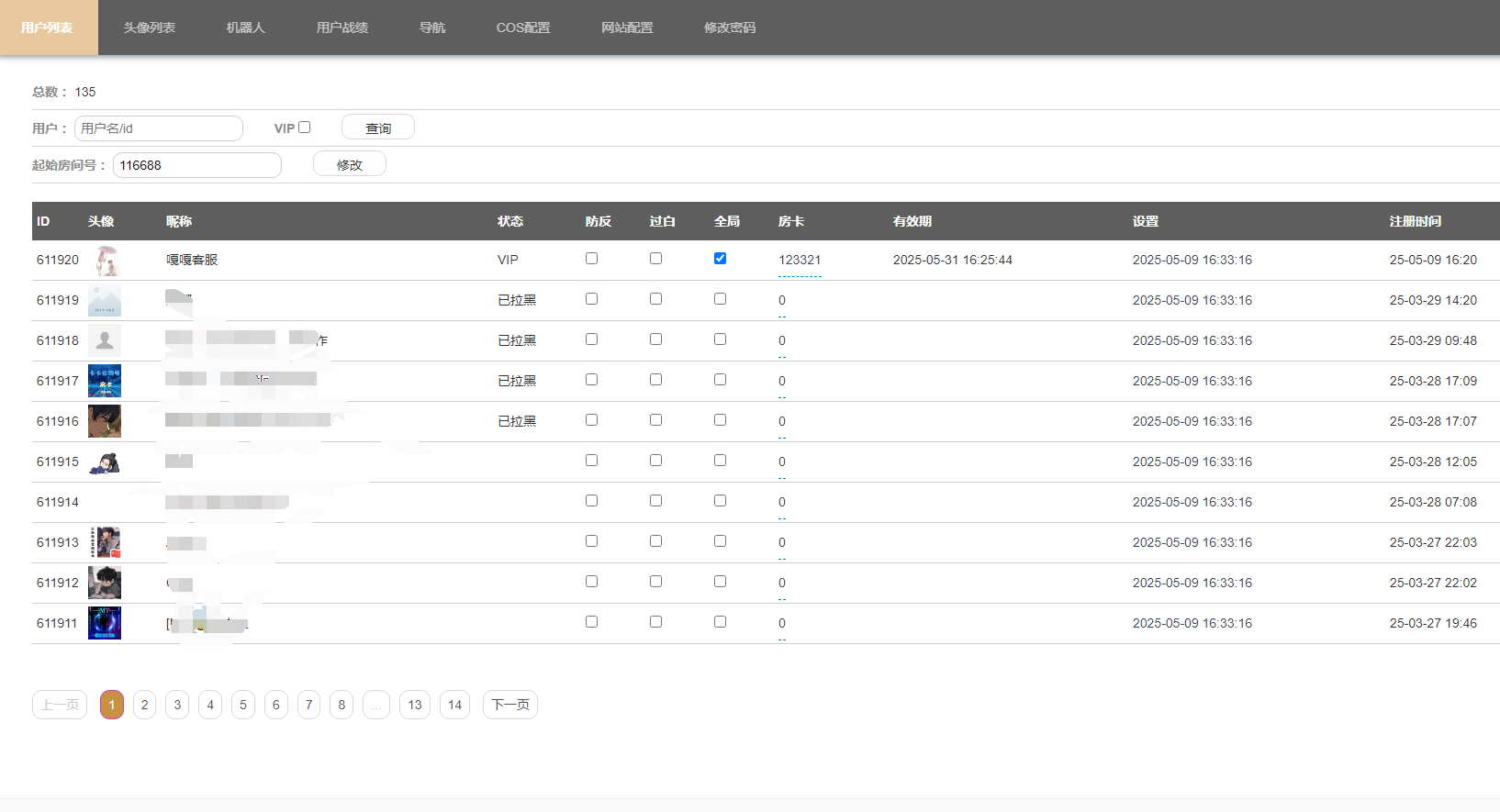1500x812 pixels.
Task: Click the blue avatar of user 611917
Action: point(105,382)
